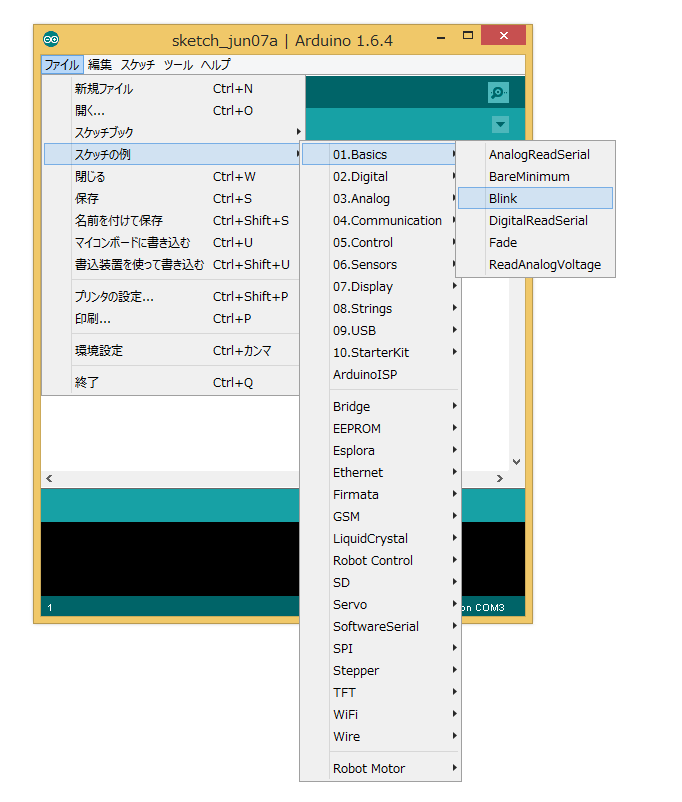The height and width of the screenshot is (802, 682).
Task: Open Servo library examples
Action: pyautogui.click(x=381, y=605)
